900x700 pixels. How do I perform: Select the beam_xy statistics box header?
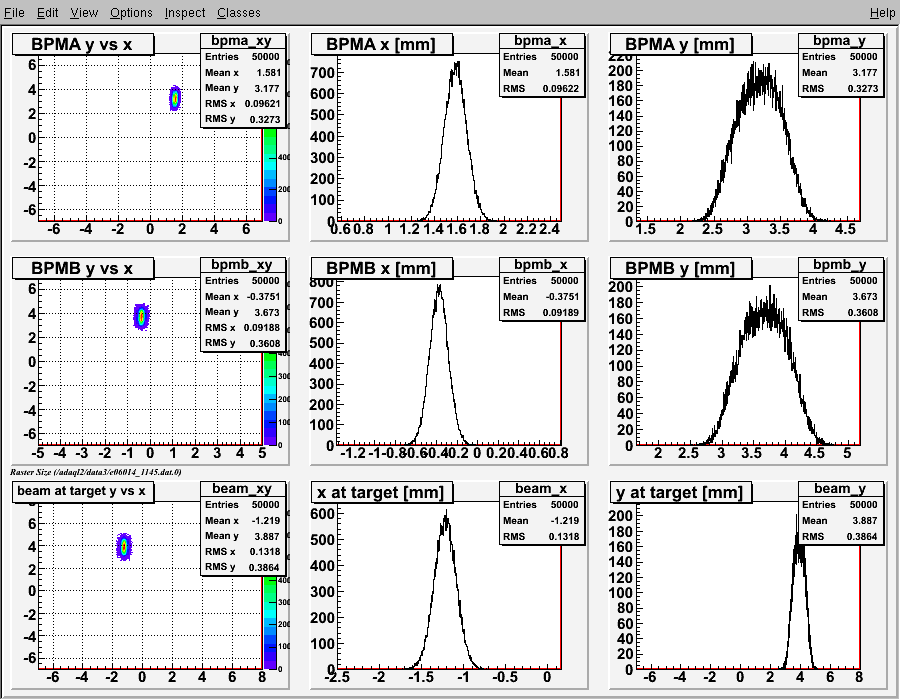pyautogui.click(x=242, y=488)
